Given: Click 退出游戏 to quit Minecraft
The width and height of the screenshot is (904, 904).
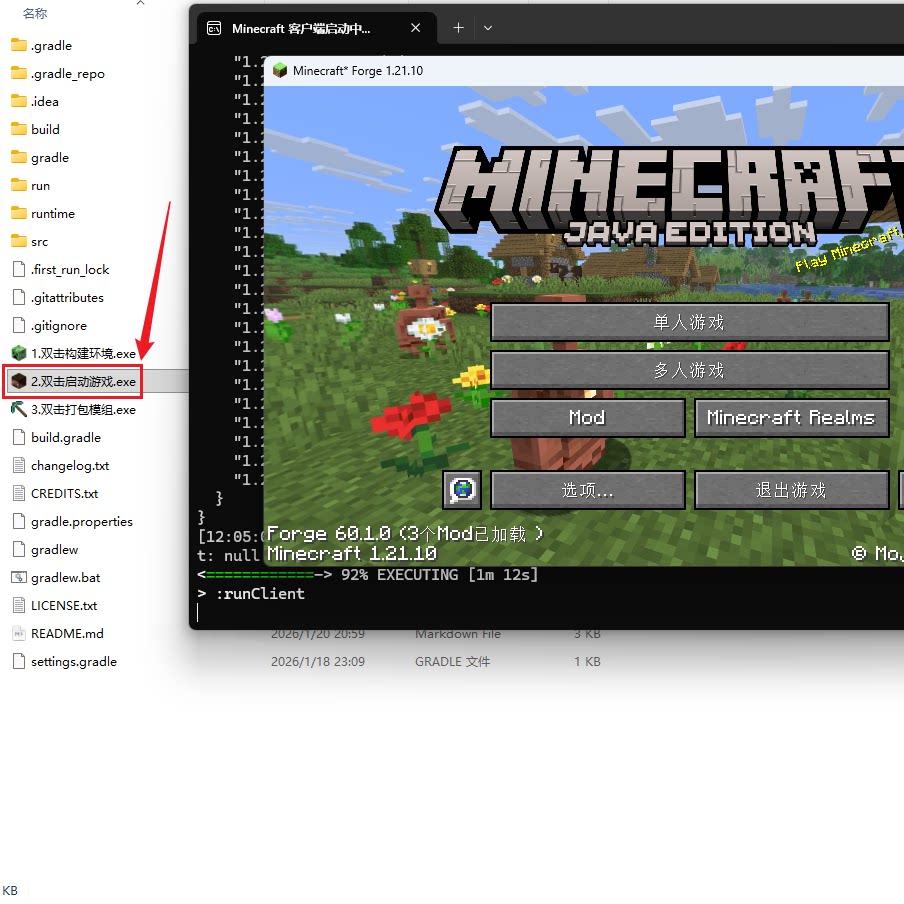Looking at the screenshot, I should 791,490.
